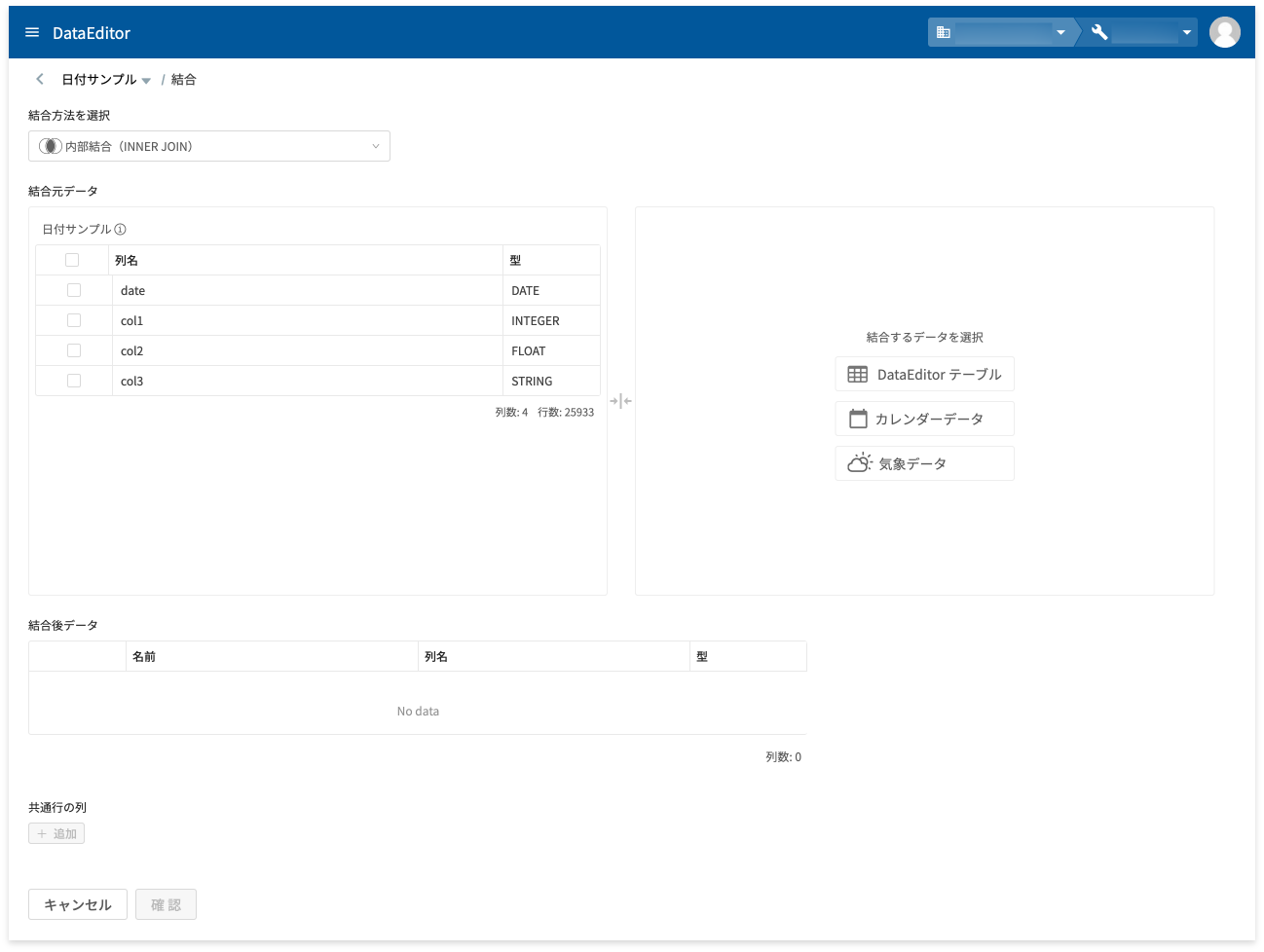Check the col2 column checkbox
The height and width of the screenshot is (952, 1264).
[x=74, y=350]
